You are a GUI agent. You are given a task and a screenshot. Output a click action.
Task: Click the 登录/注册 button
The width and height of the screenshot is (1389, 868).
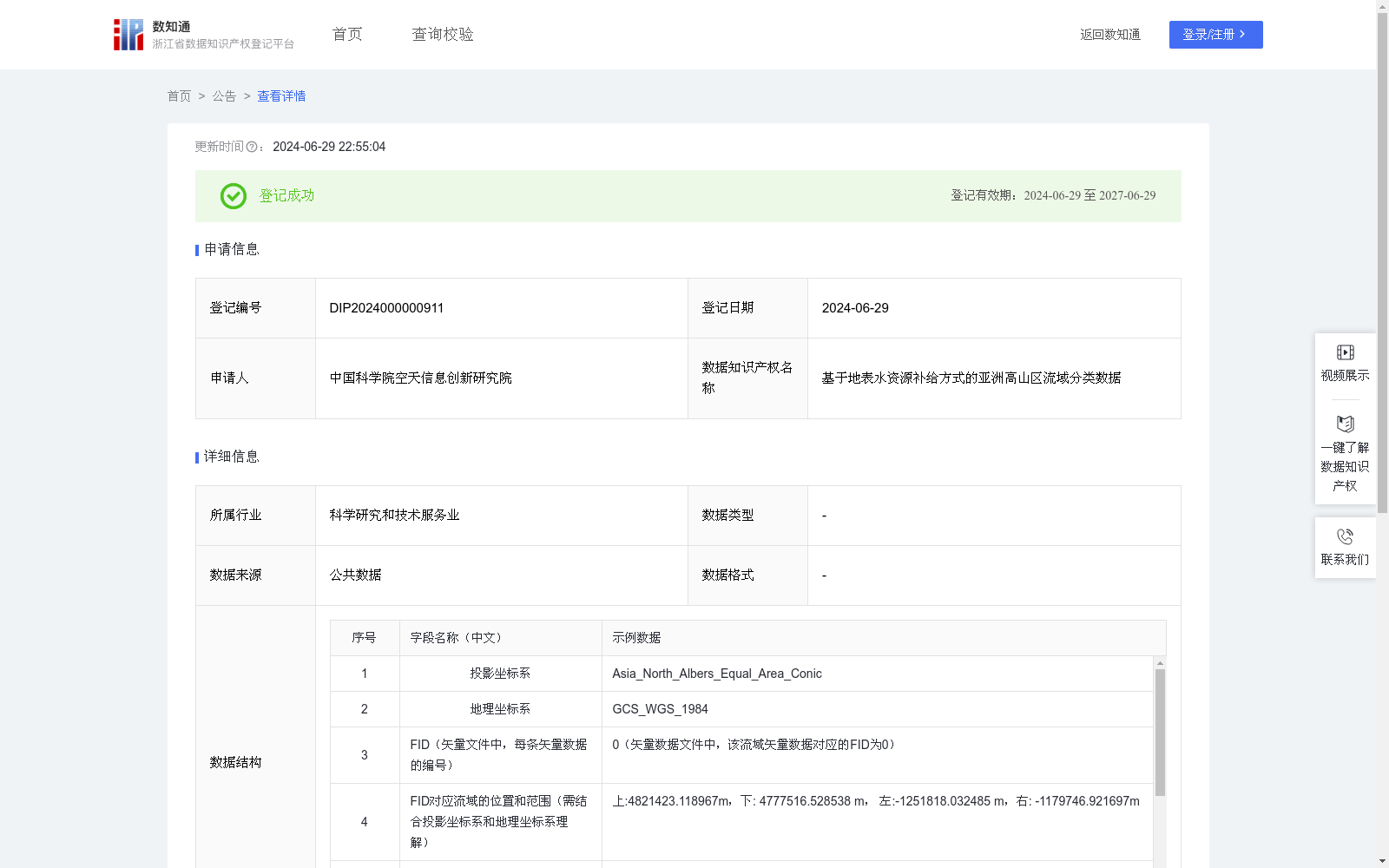pos(1215,35)
